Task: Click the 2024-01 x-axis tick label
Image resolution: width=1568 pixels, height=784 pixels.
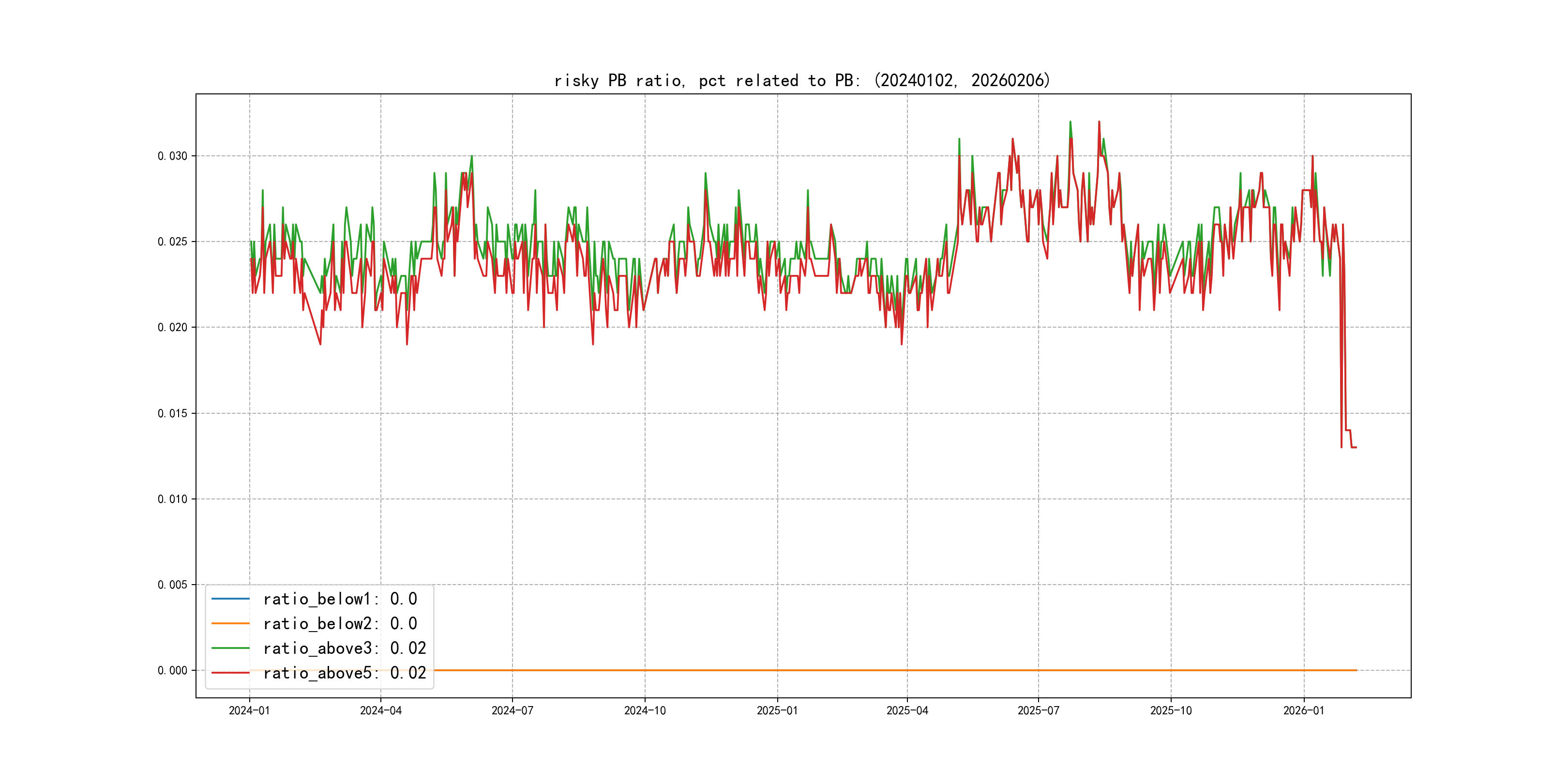Action: click(249, 710)
